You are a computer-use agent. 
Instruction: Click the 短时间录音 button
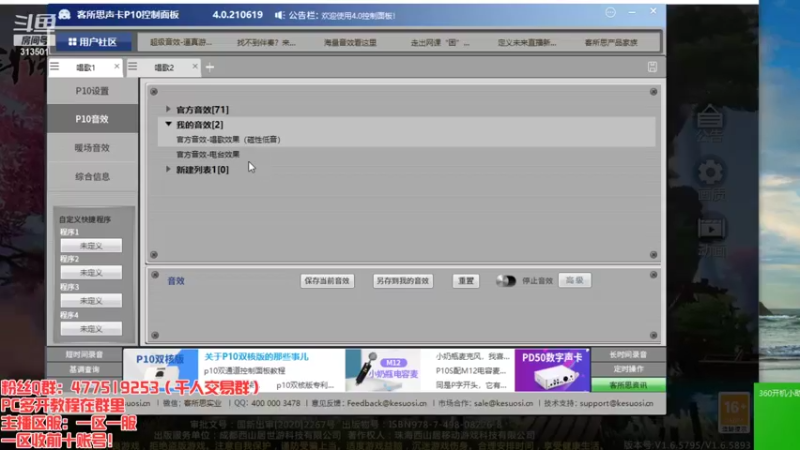pos(85,355)
